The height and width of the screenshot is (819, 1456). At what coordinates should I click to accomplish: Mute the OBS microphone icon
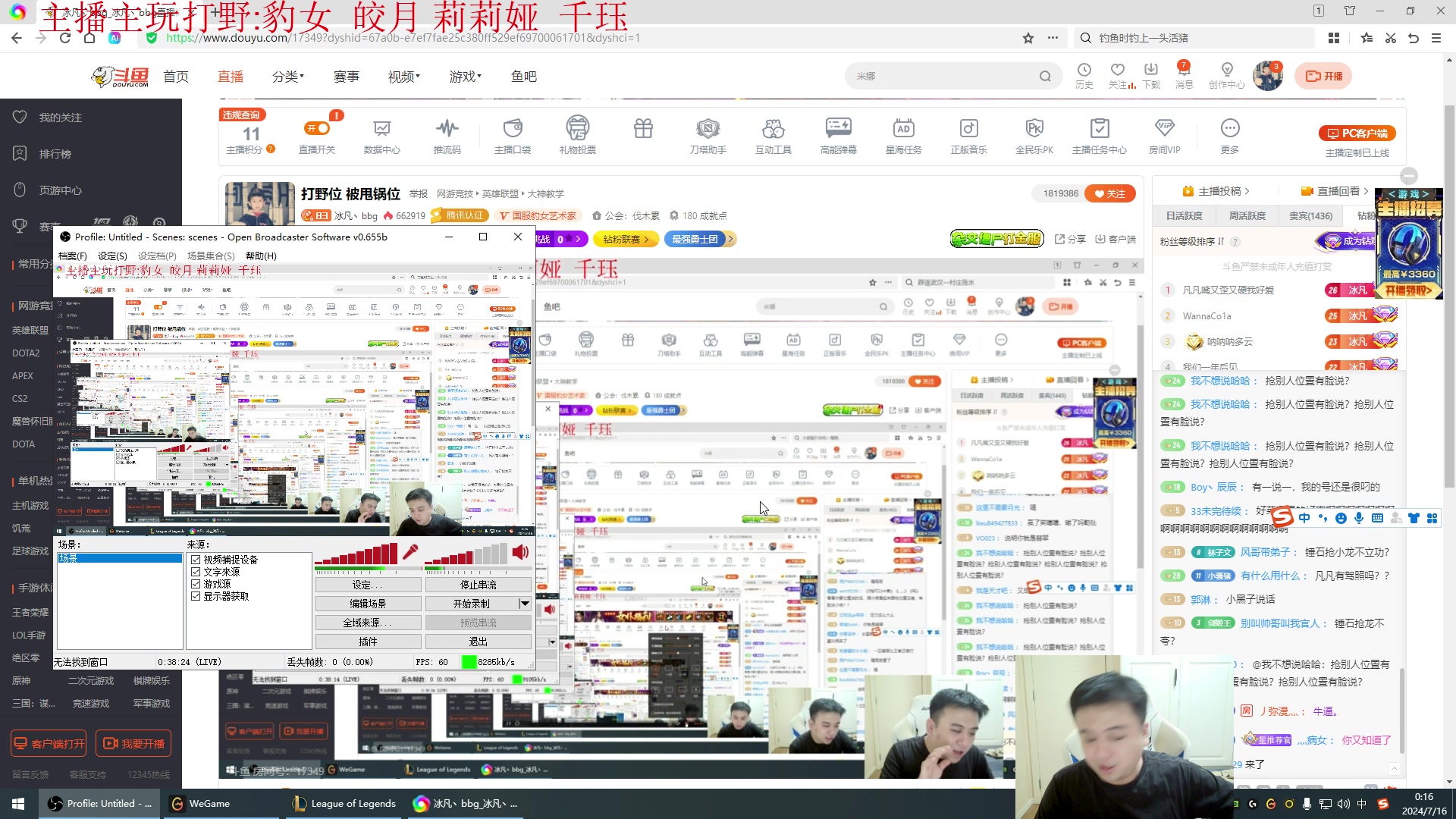[x=410, y=552]
